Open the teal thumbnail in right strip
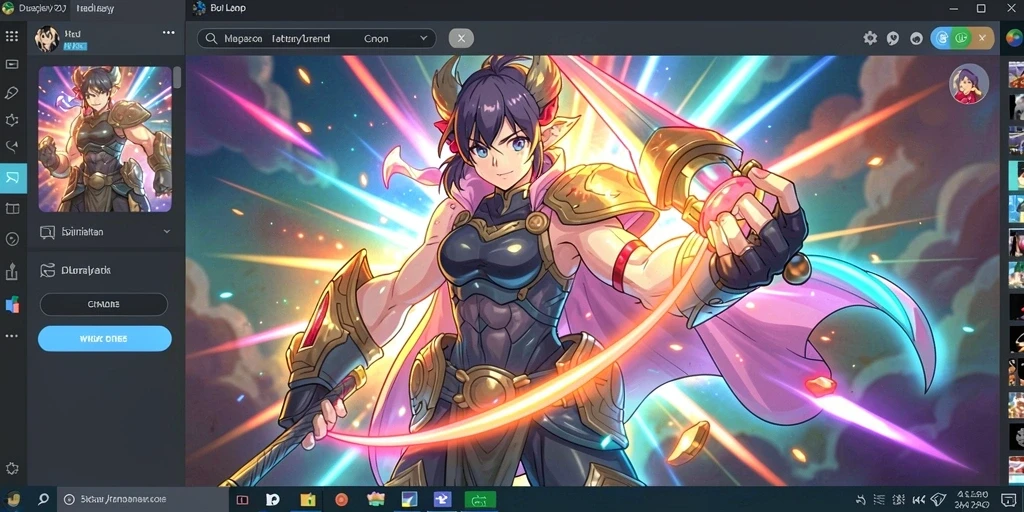The image size is (1024, 512). point(1016,174)
